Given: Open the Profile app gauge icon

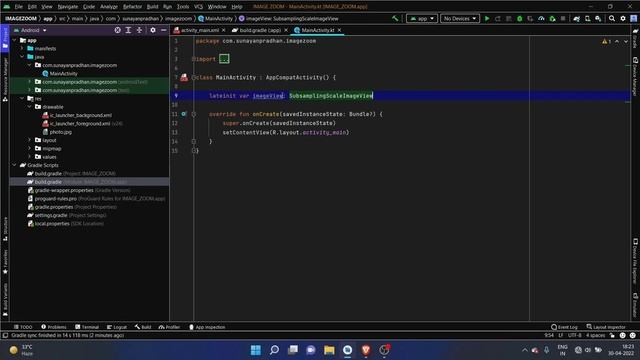Looking at the screenshot, I should click(x=541, y=18).
